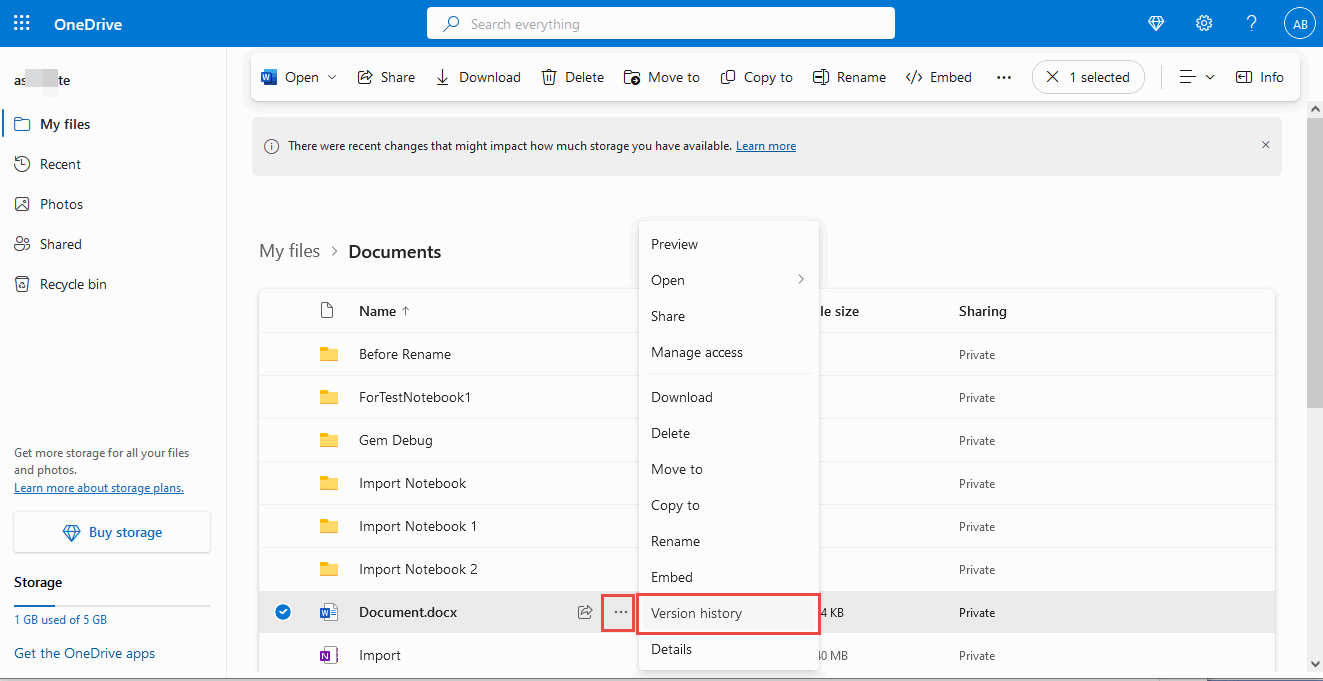Click the Learn more about storage plans link
1323x681 pixels.
[x=98, y=488]
